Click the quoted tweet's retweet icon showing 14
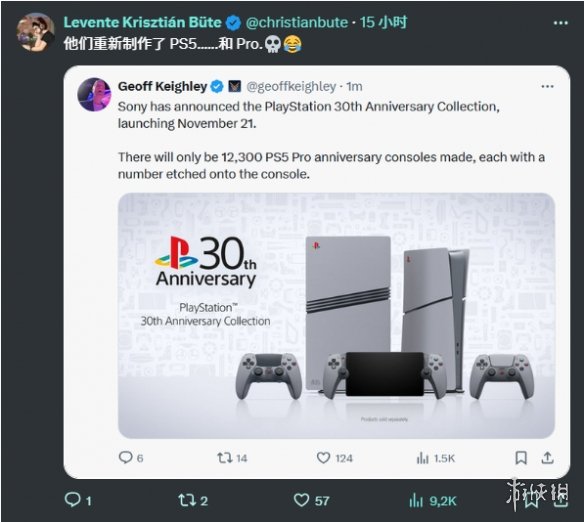The width and height of the screenshot is (584, 522). (x=225, y=458)
